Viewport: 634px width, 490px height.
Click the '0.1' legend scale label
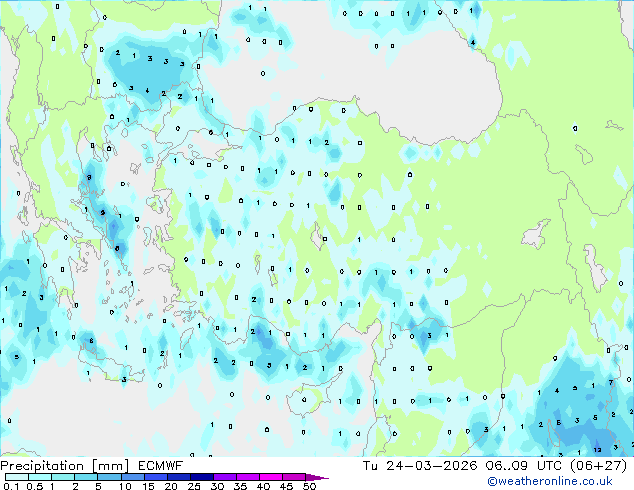[11, 486]
